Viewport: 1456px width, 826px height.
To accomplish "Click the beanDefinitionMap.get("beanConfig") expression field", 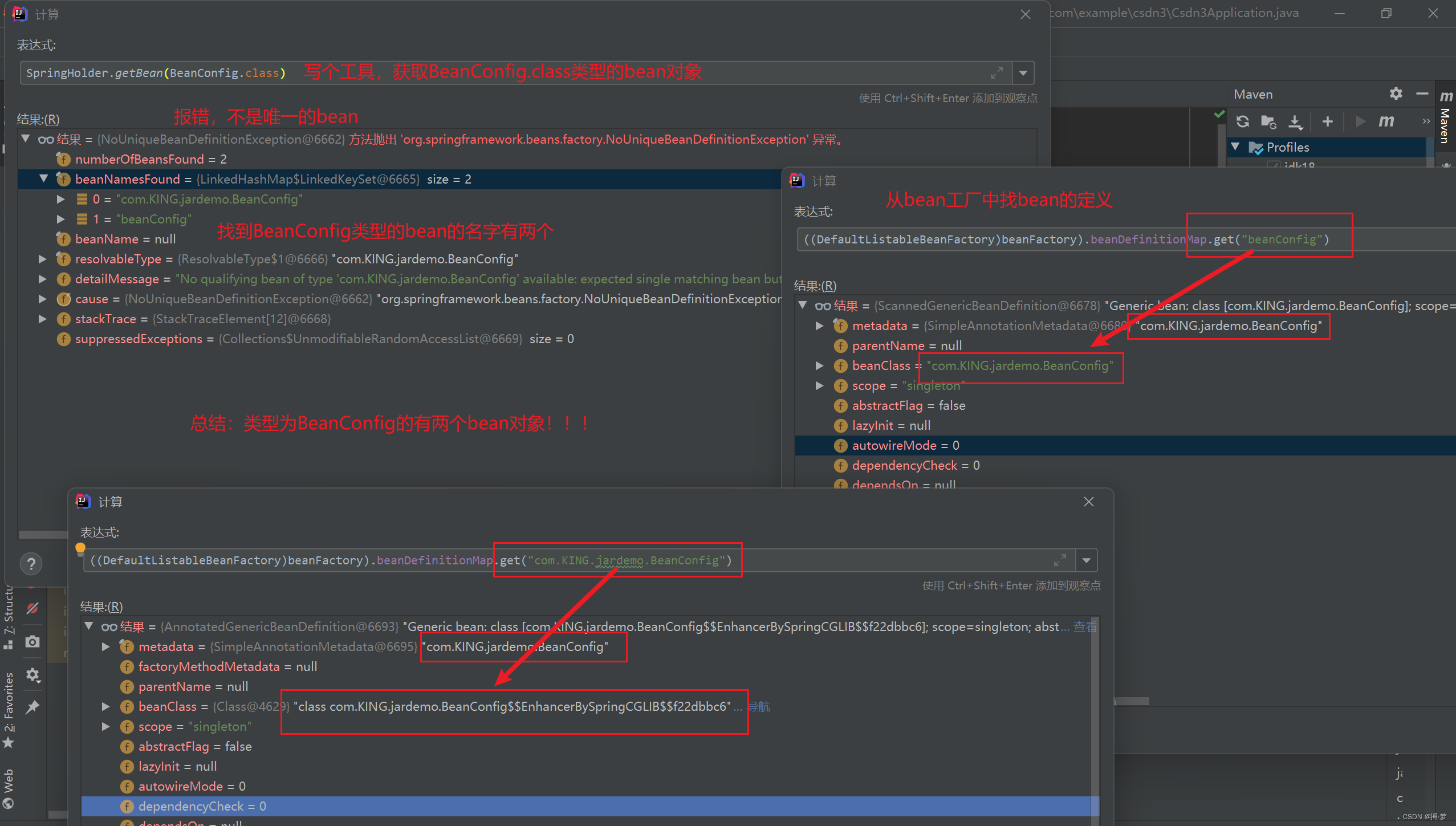I will (1126, 239).
